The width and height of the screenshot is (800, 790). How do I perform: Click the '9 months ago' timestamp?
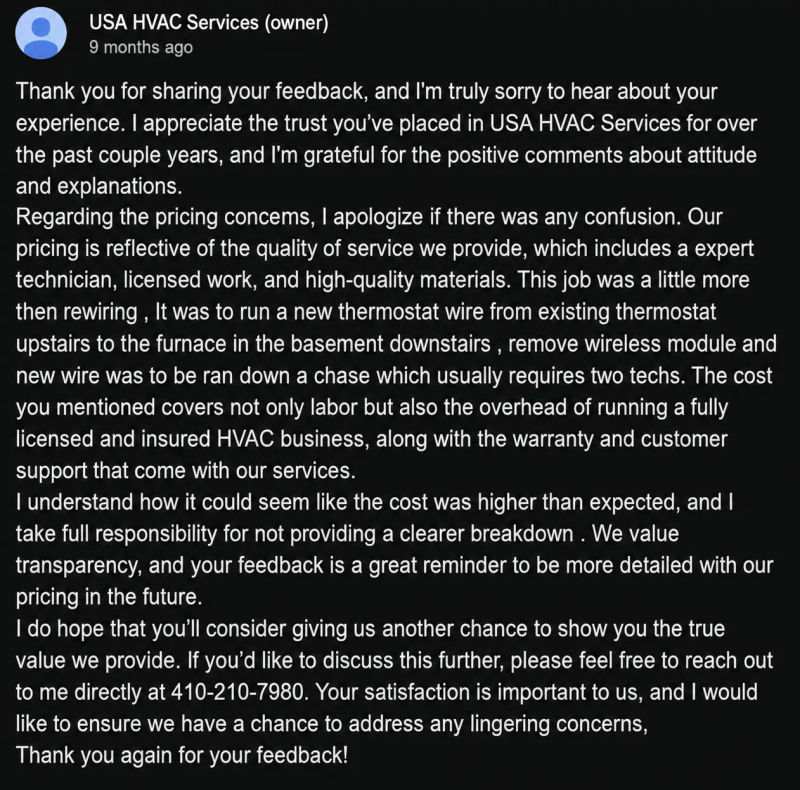(x=141, y=47)
